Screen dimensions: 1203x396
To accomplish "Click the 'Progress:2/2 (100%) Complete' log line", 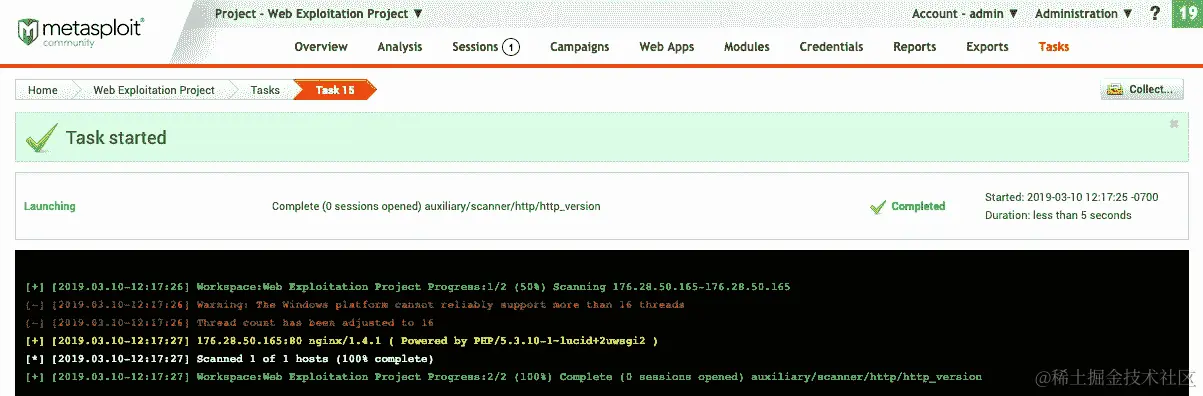I will pyautogui.click(x=503, y=377).
